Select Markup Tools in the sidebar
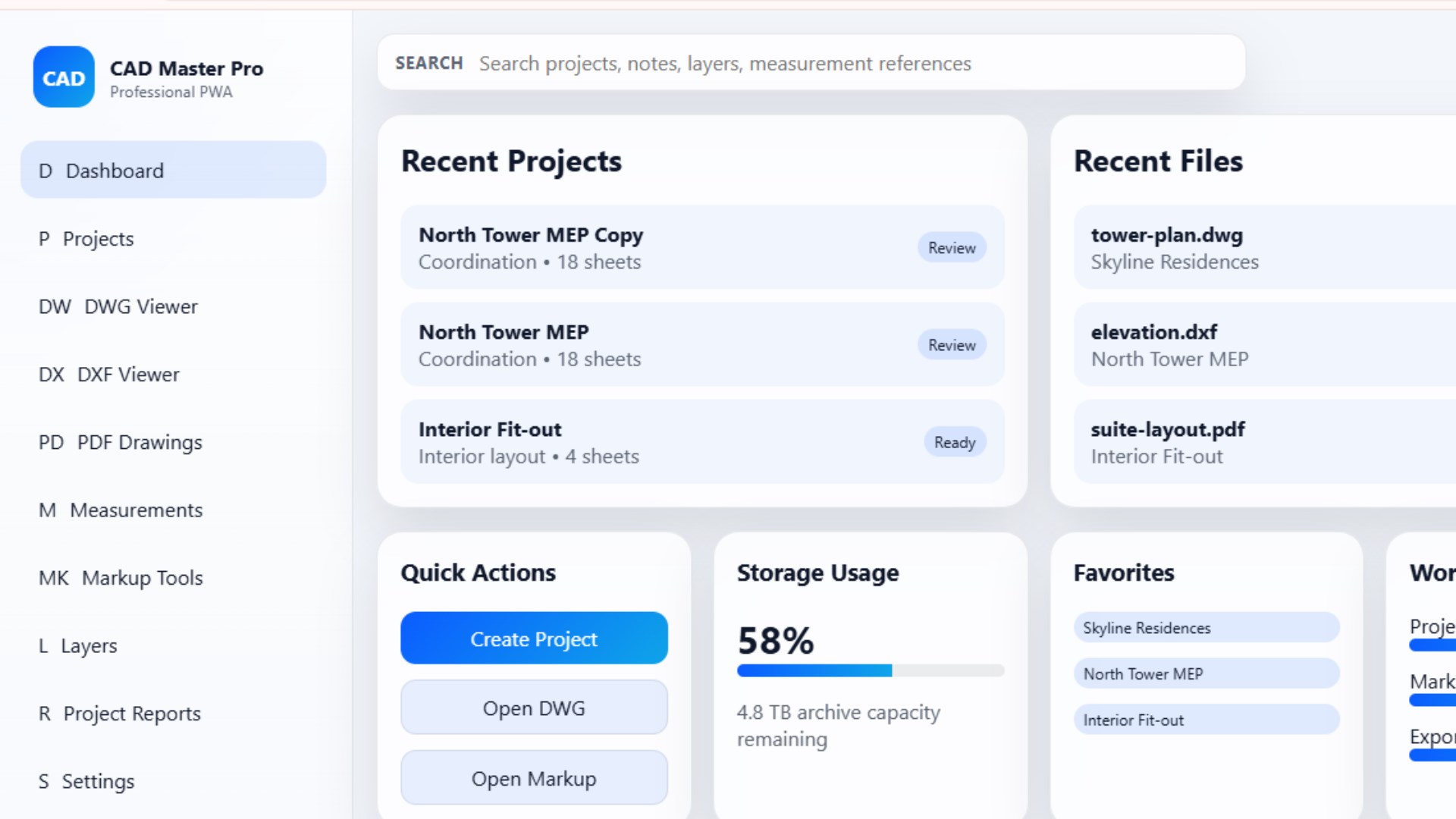1456x819 pixels. coord(173,578)
